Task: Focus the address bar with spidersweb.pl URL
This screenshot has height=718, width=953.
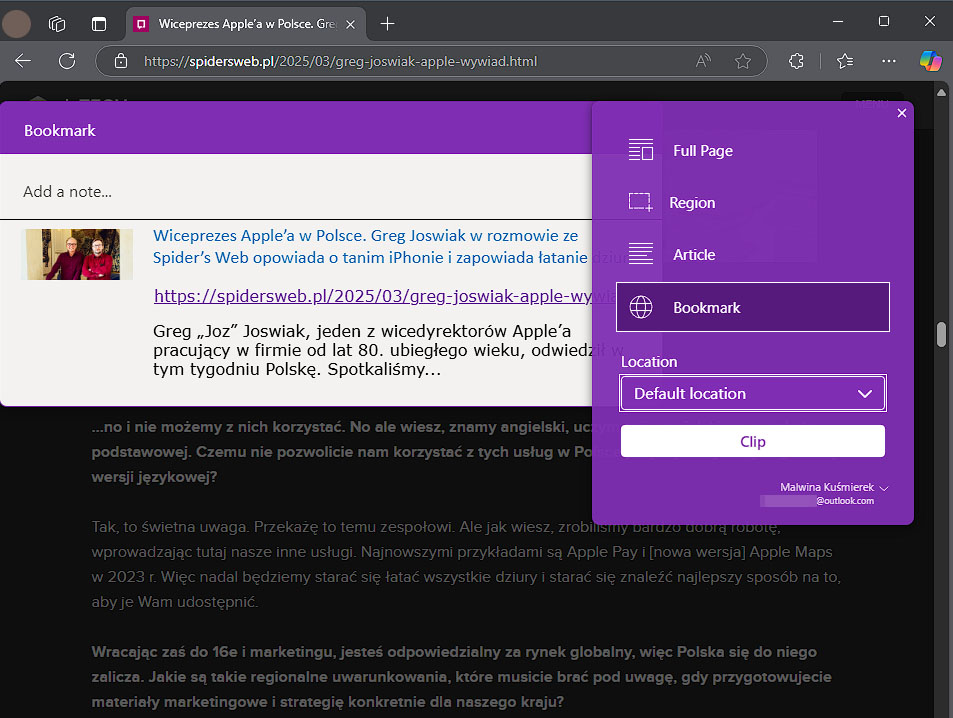Action: (x=340, y=61)
